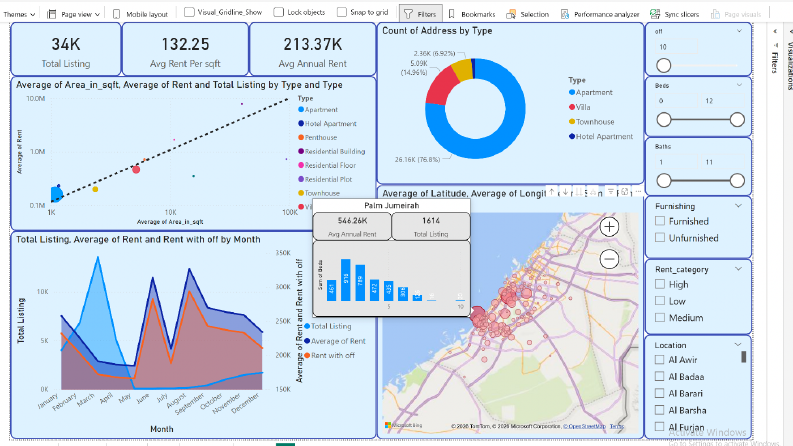Image resolution: width=793 pixels, height=446 pixels.
Task: Go to next hierarchy level on map visual
Action: [x=580, y=192]
